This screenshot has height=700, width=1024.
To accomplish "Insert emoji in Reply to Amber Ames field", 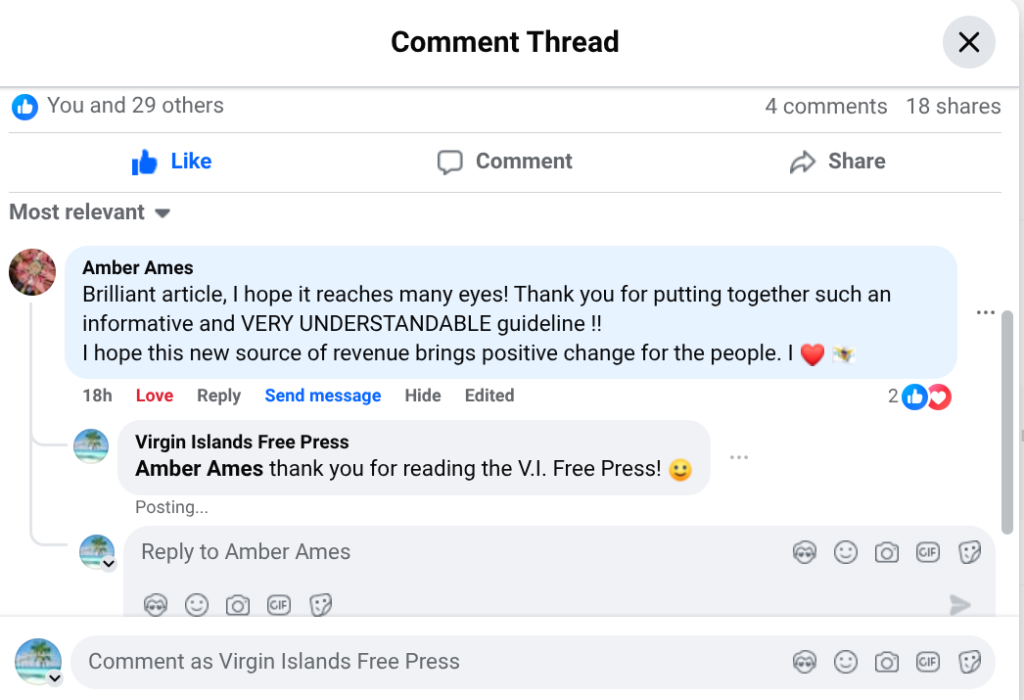I will click(x=846, y=552).
